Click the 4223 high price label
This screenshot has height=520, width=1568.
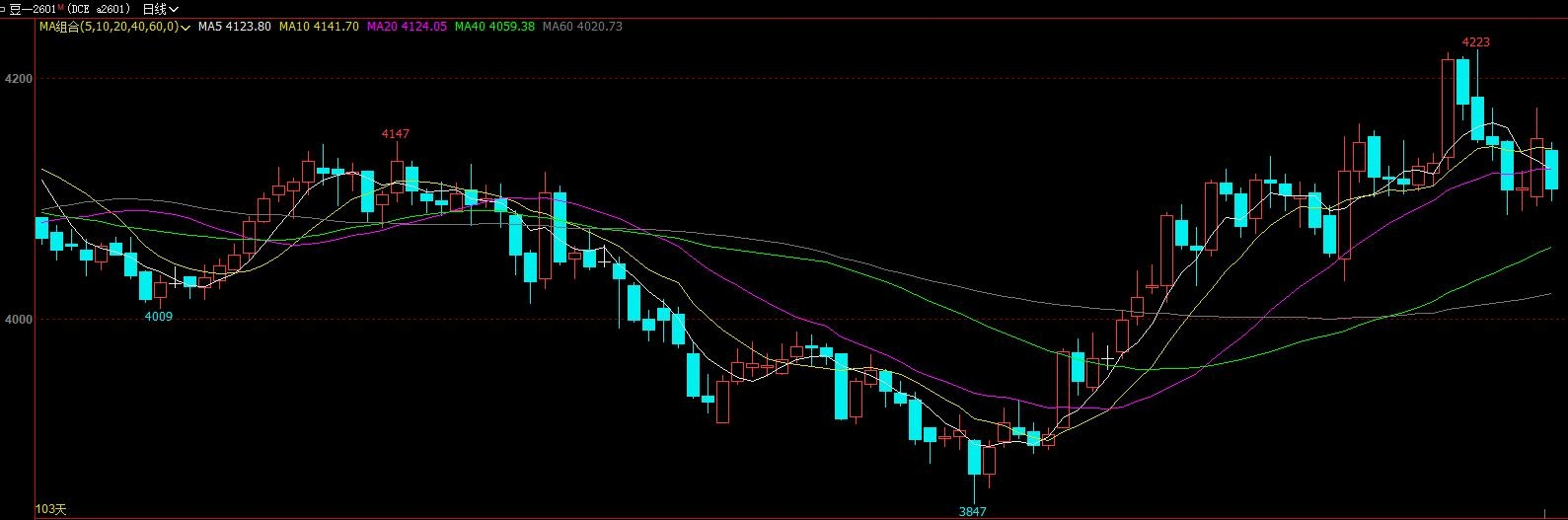1475,42
